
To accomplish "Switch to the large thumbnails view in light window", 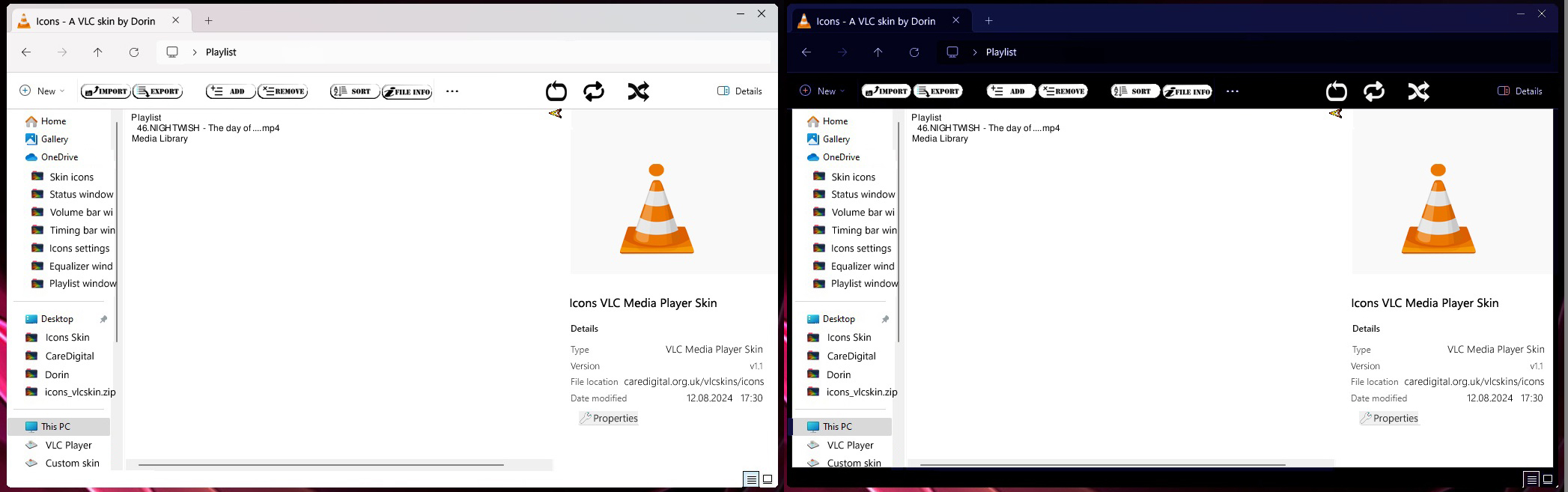I will pyautogui.click(x=768, y=479).
